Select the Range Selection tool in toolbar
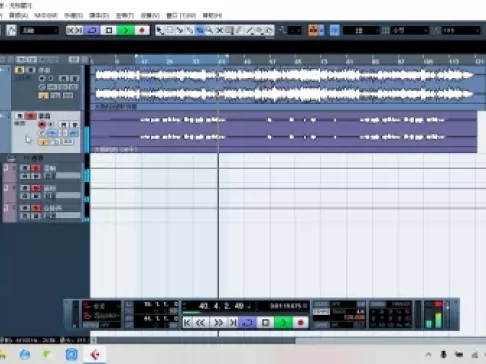Viewport: 486px width, 364px height. [170, 30]
